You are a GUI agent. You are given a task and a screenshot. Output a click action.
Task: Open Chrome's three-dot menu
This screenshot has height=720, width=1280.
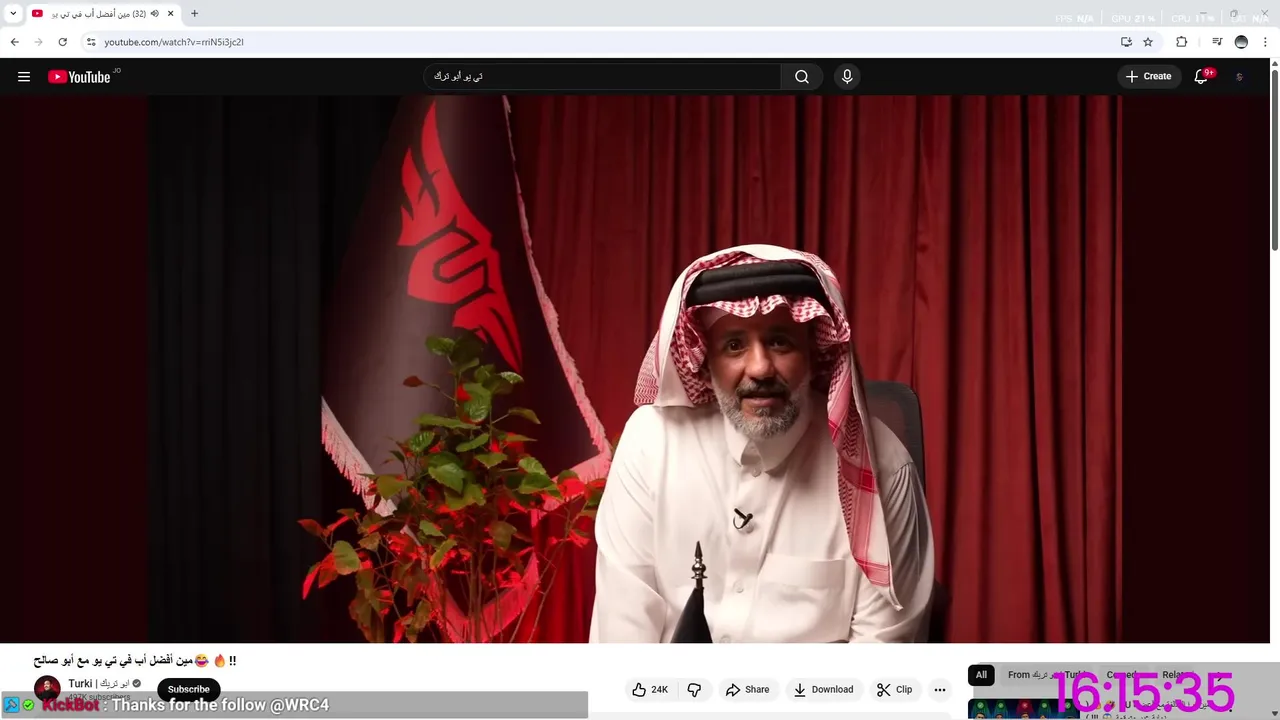point(1265,42)
